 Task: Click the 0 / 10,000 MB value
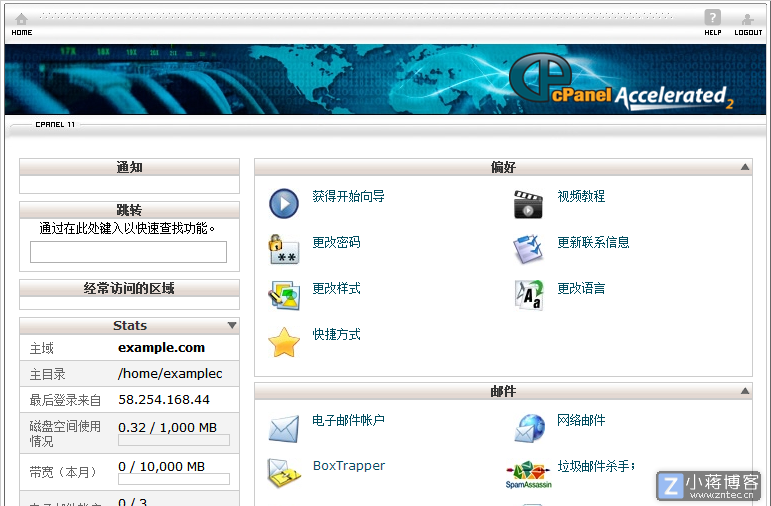(161, 466)
